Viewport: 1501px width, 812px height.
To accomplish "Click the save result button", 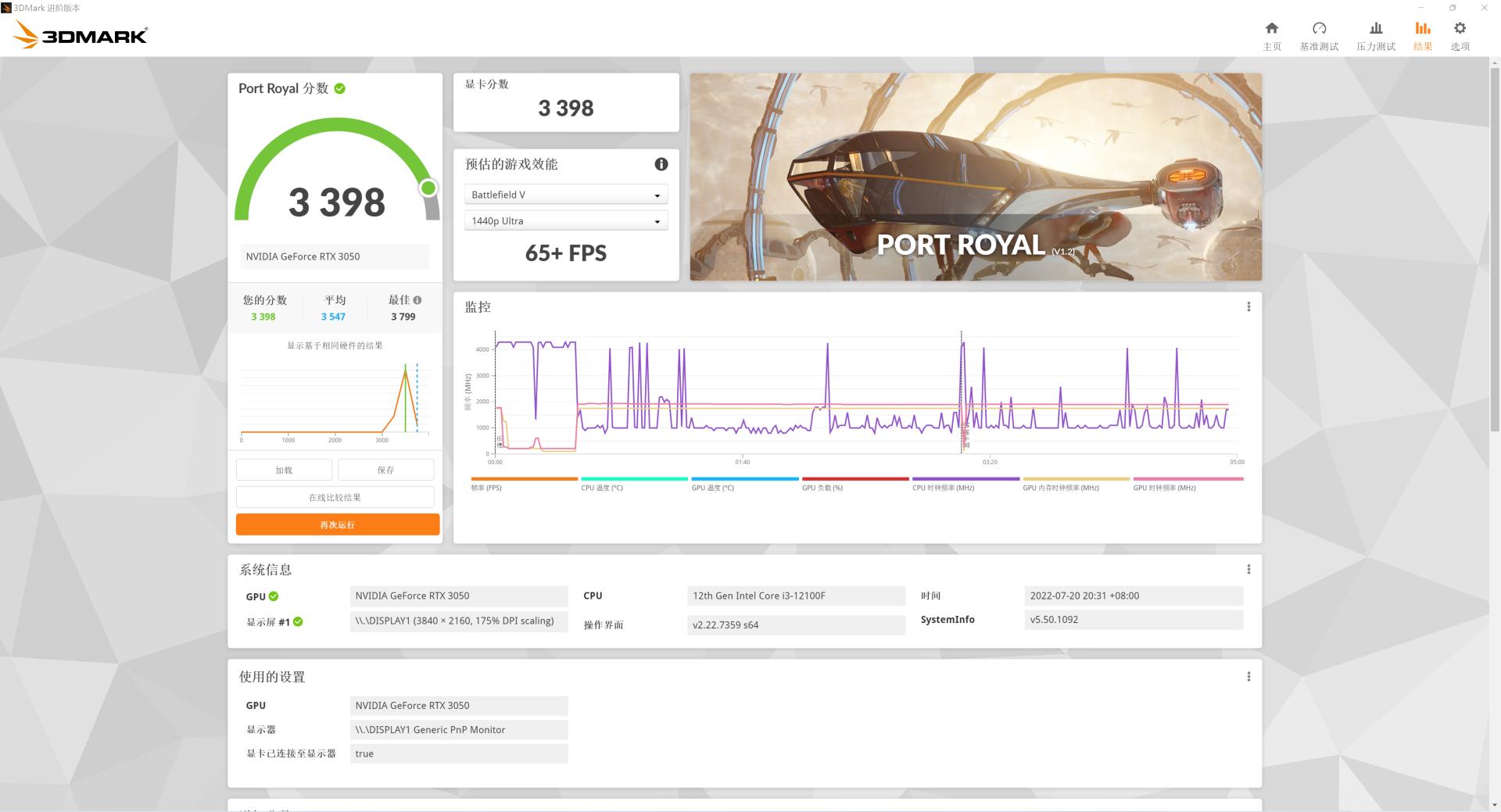I will click(385, 470).
